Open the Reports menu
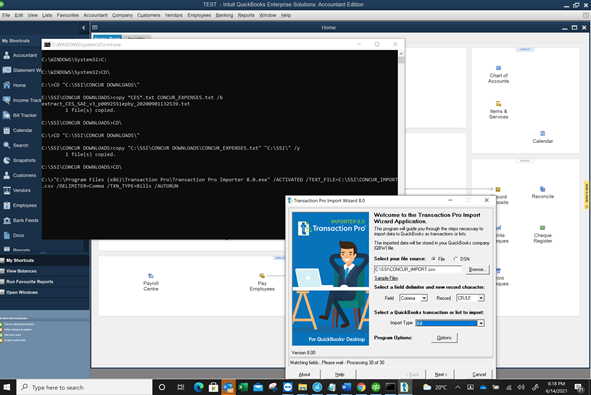 pyautogui.click(x=246, y=15)
